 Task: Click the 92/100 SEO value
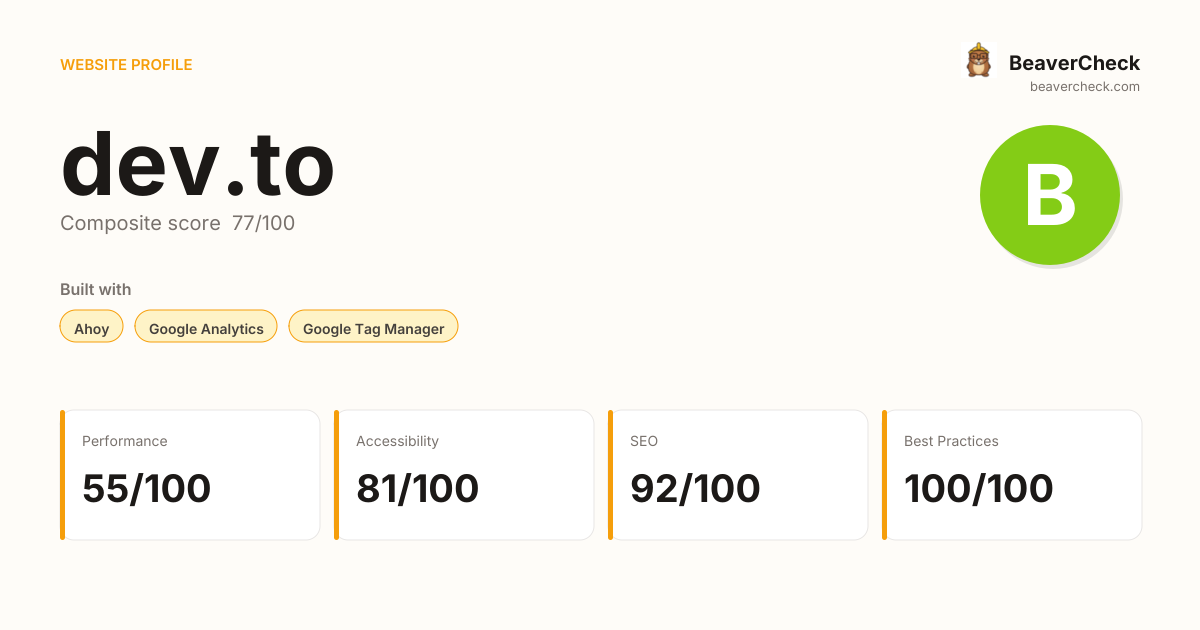click(x=695, y=488)
